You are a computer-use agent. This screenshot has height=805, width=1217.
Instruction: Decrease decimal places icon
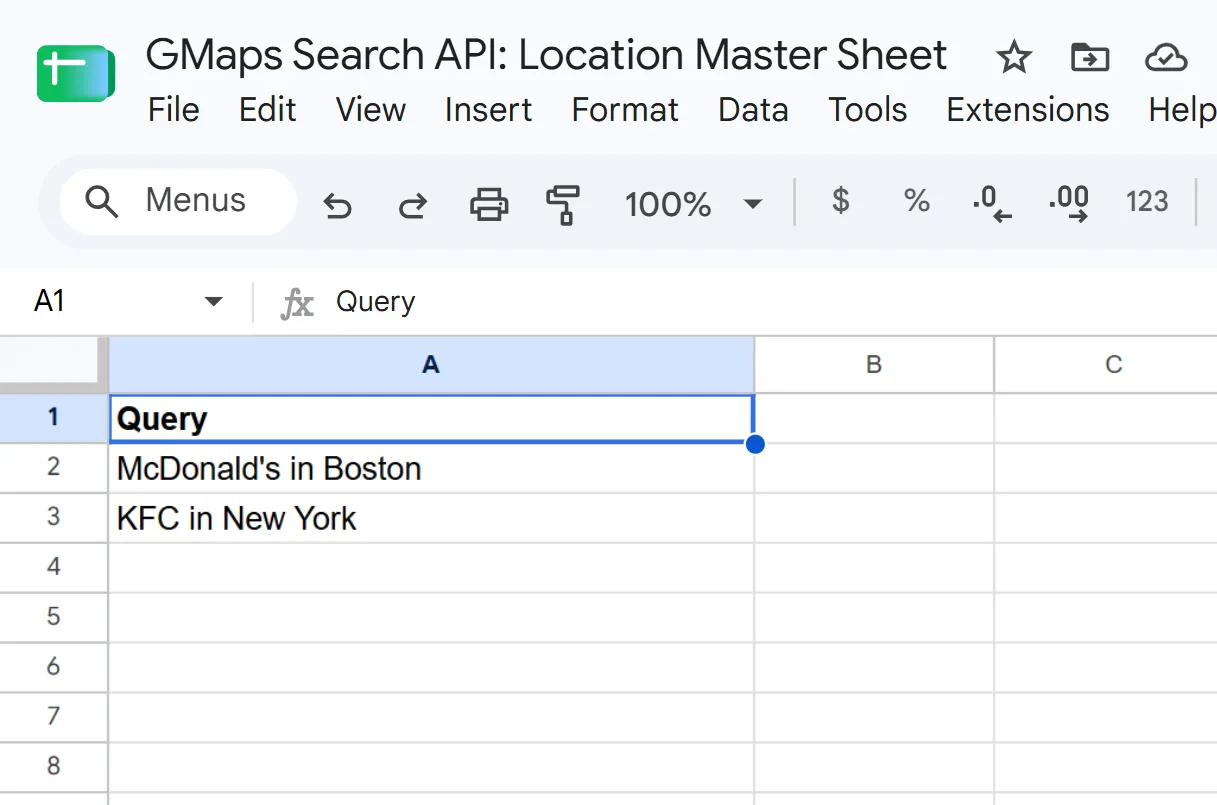tap(991, 203)
